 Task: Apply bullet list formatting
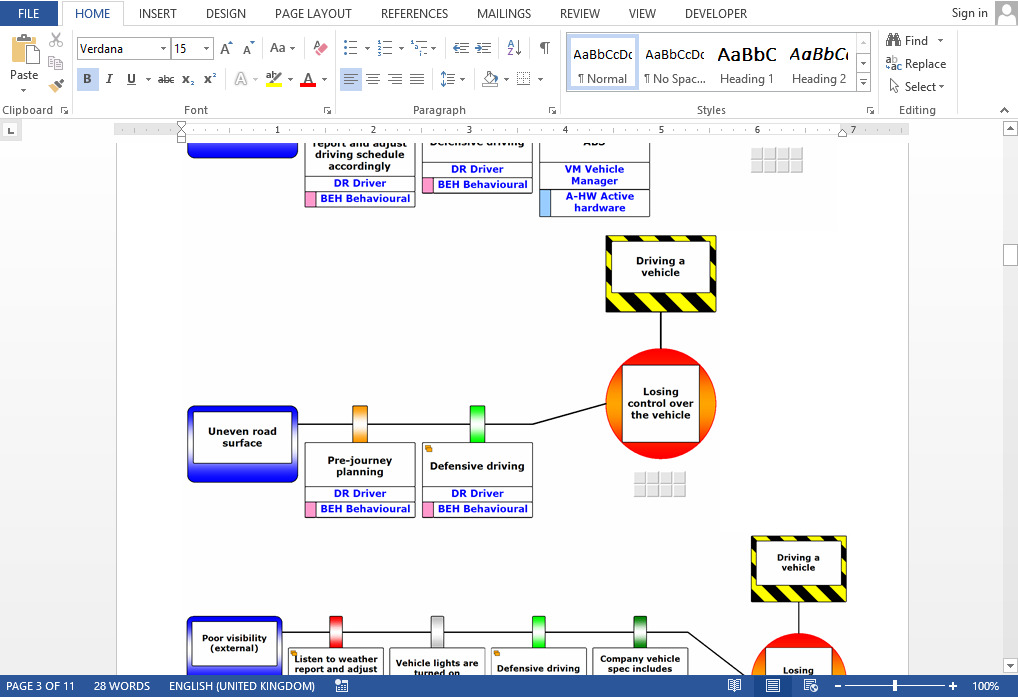point(351,48)
